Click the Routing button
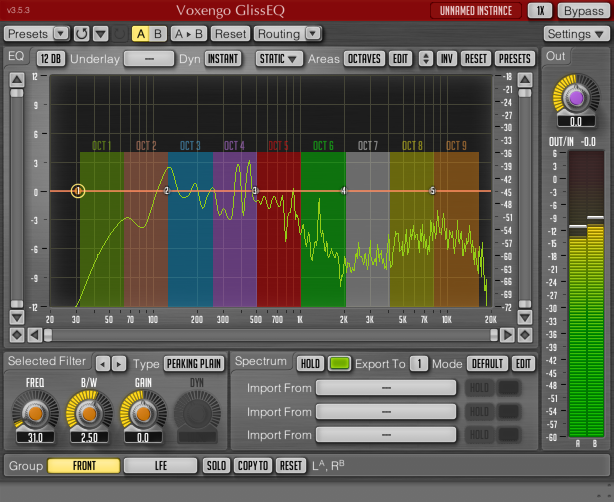The image size is (614, 502). pos(279,34)
